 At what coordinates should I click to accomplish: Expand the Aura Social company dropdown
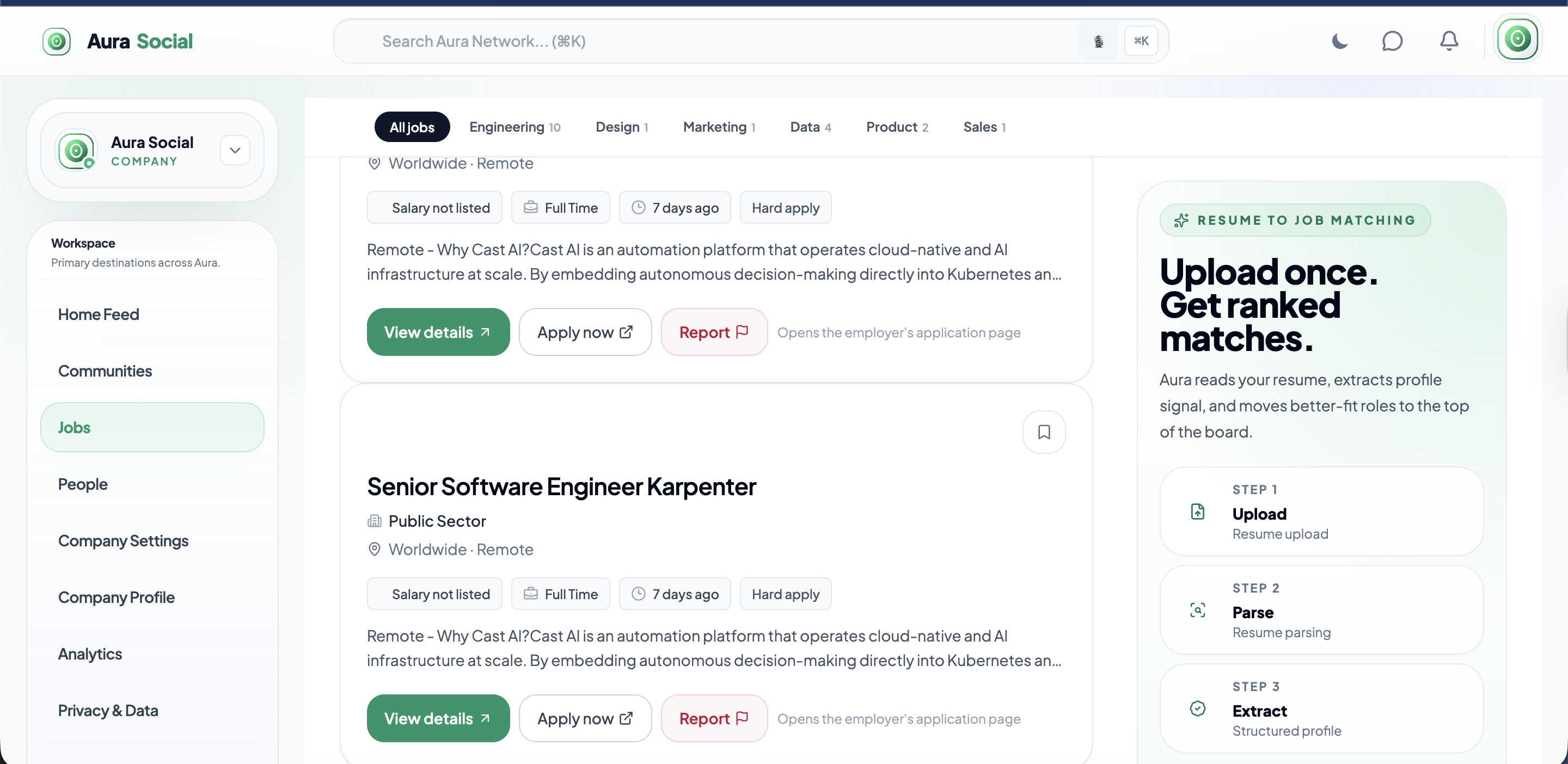pyautogui.click(x=234, y=150)
